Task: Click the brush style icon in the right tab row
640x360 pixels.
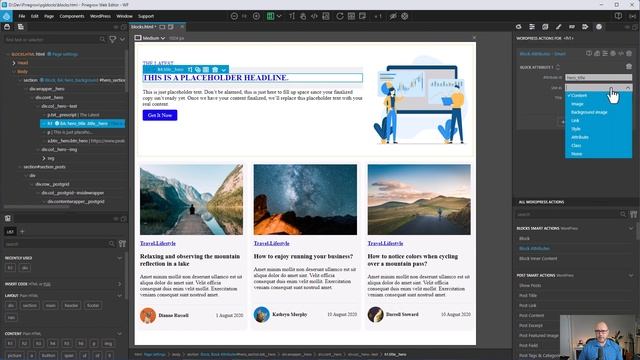Action: (x=558, y=27)
